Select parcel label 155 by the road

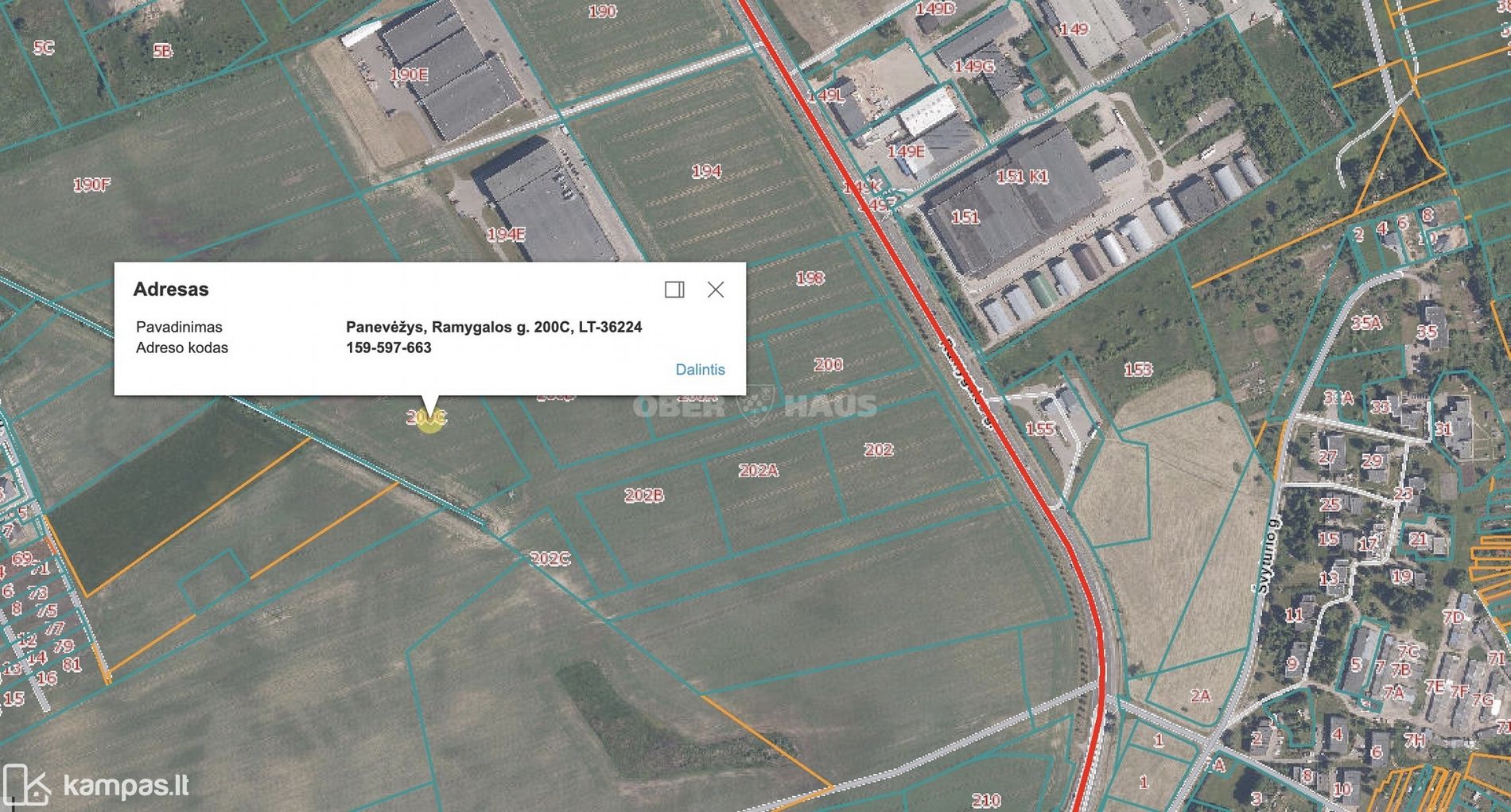point(1040,429)
